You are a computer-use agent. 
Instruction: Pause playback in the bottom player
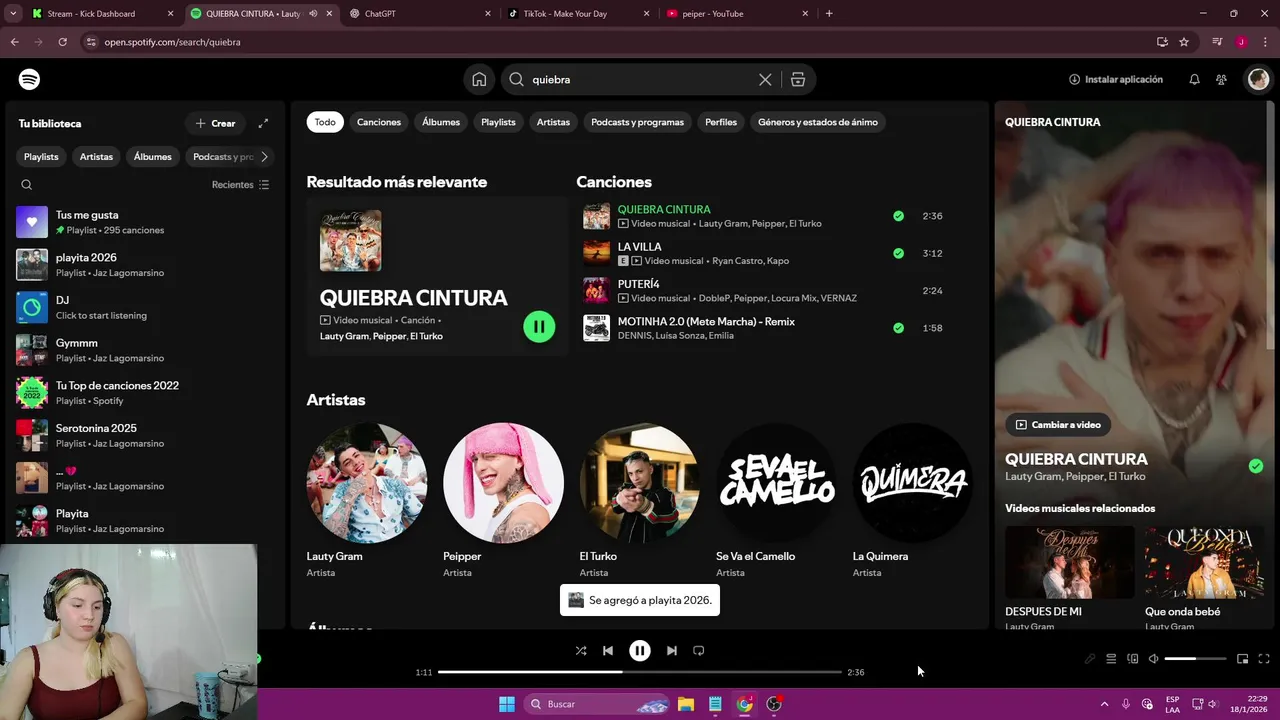point(640,650)
